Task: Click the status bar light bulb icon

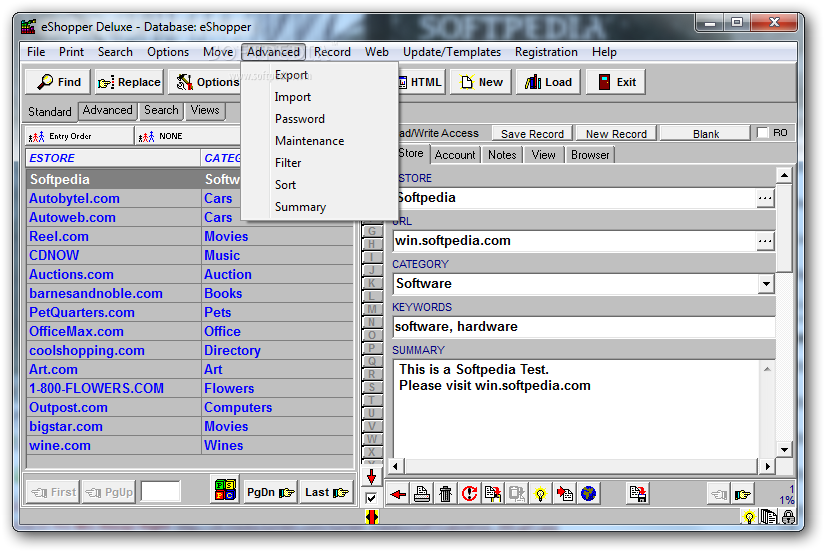Action: click(749, 517)
